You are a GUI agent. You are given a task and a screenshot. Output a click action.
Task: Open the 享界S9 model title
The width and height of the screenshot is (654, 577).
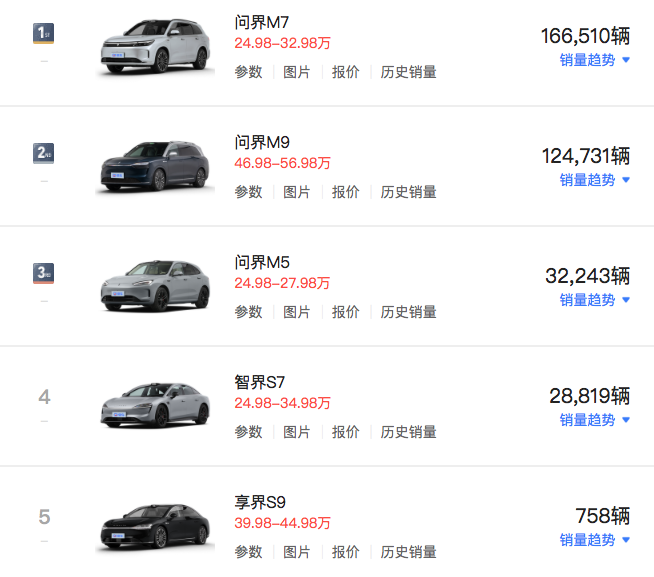pyautogui.click(x=260, y=502)
